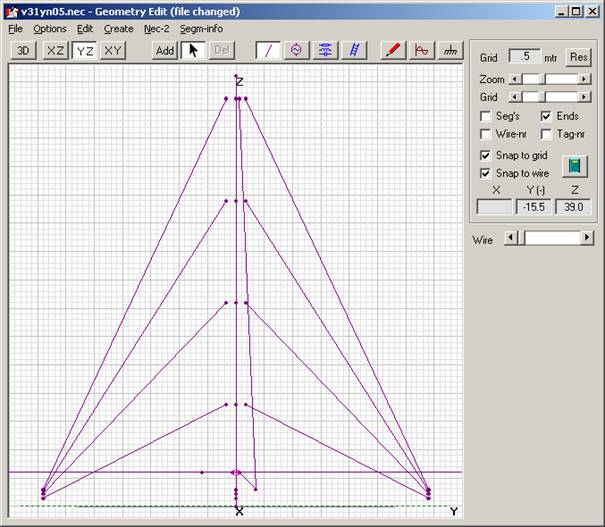Image resolution: width=605 pixels, height=527 pixels.
Task: Click the application icon in the title bar
Action: (11, 12)
